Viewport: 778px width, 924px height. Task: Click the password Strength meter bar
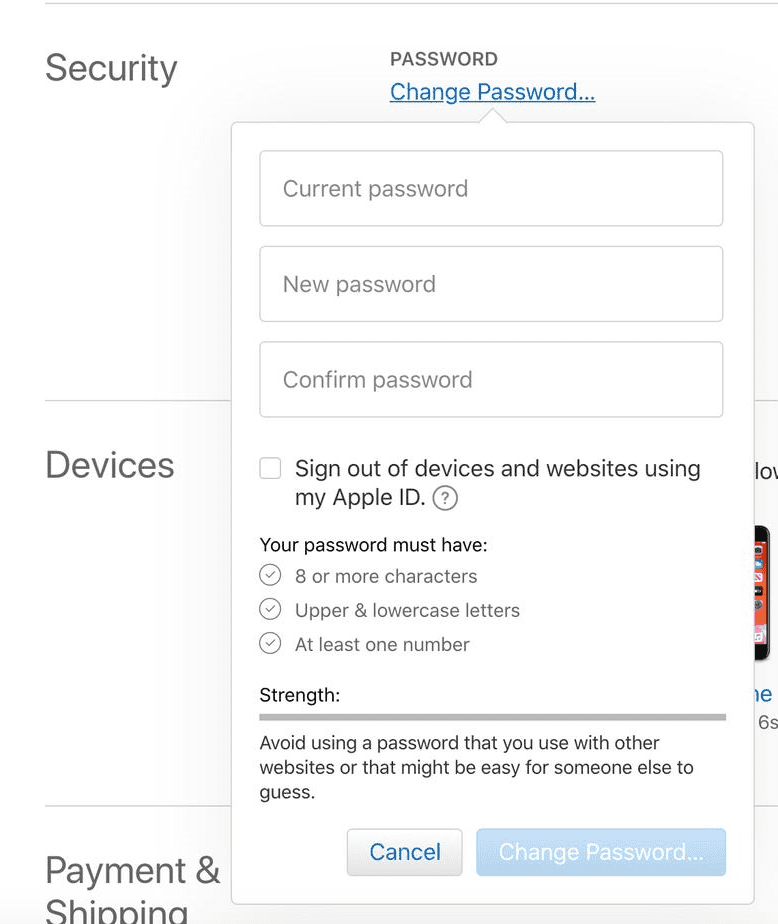tap(492, 717)
